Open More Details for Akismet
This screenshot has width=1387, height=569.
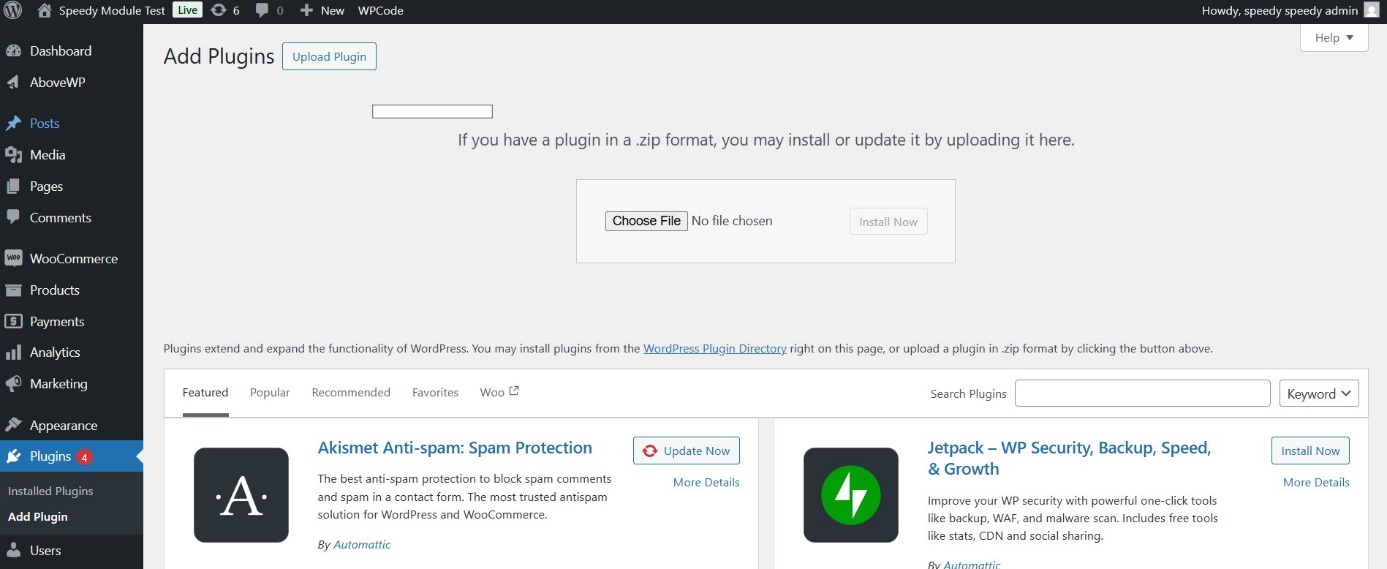[x=706, y=482]
